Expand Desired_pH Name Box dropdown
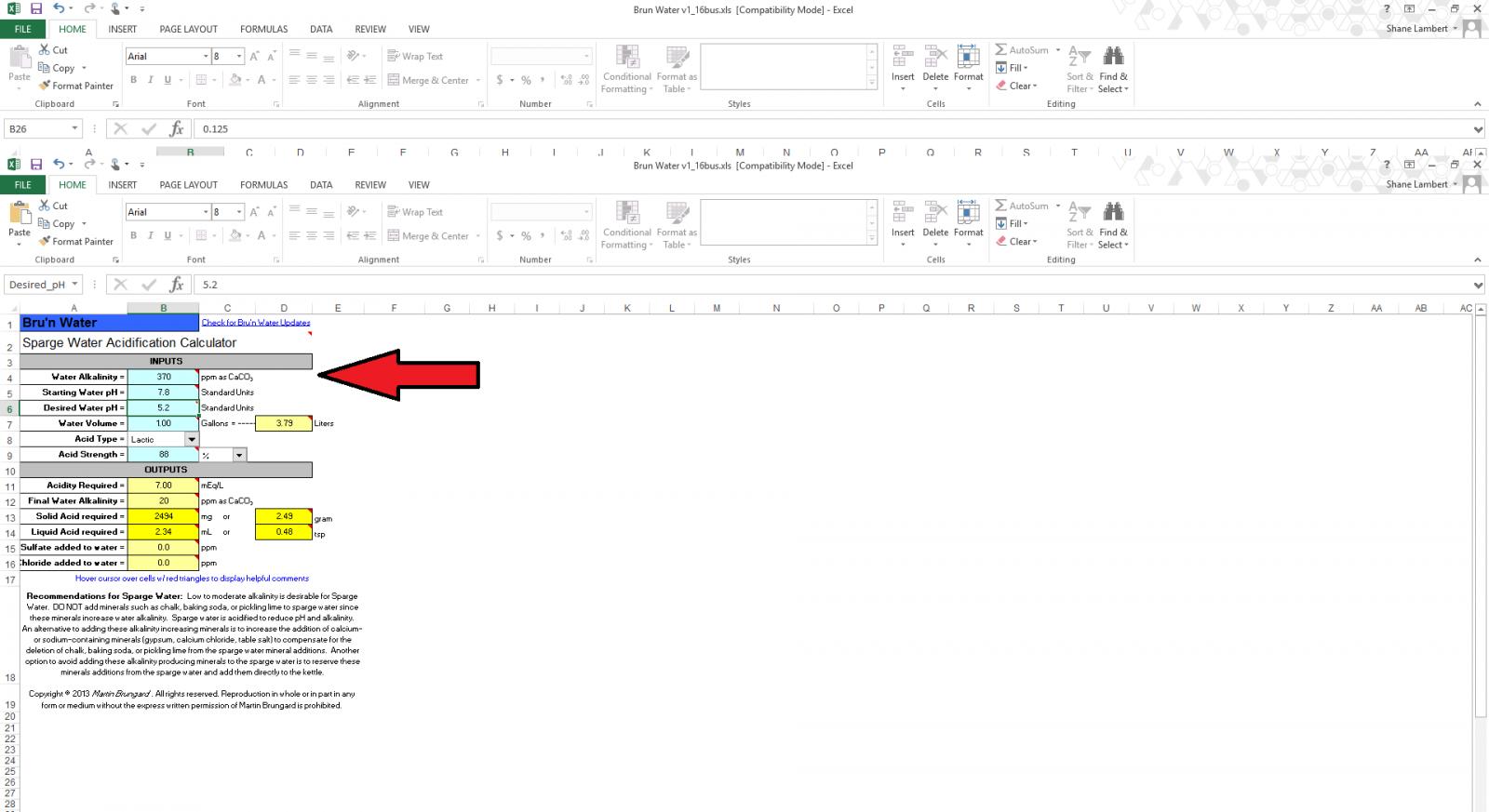 [x=74, y=285]
